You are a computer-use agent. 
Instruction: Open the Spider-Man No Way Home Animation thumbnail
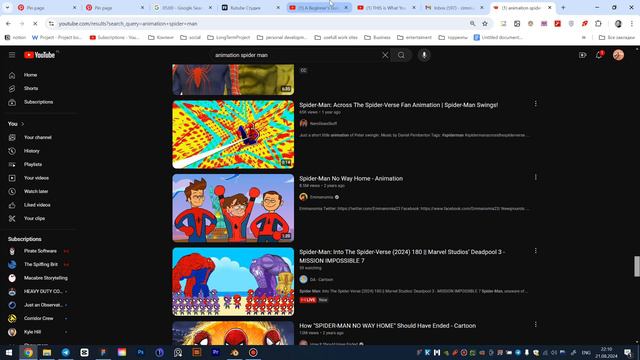(x=233, y=208)
